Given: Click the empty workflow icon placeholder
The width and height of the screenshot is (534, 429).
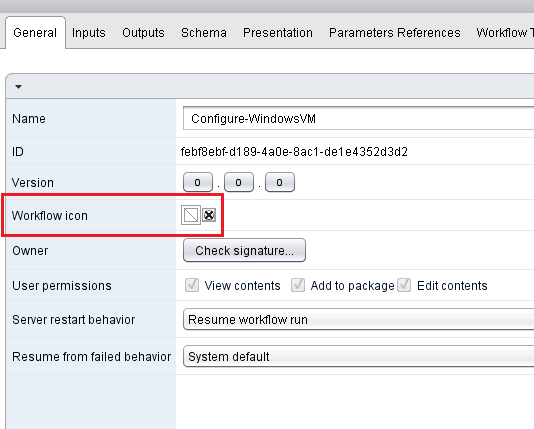Looking at the screenshot, I should click(x=191, y=215).
